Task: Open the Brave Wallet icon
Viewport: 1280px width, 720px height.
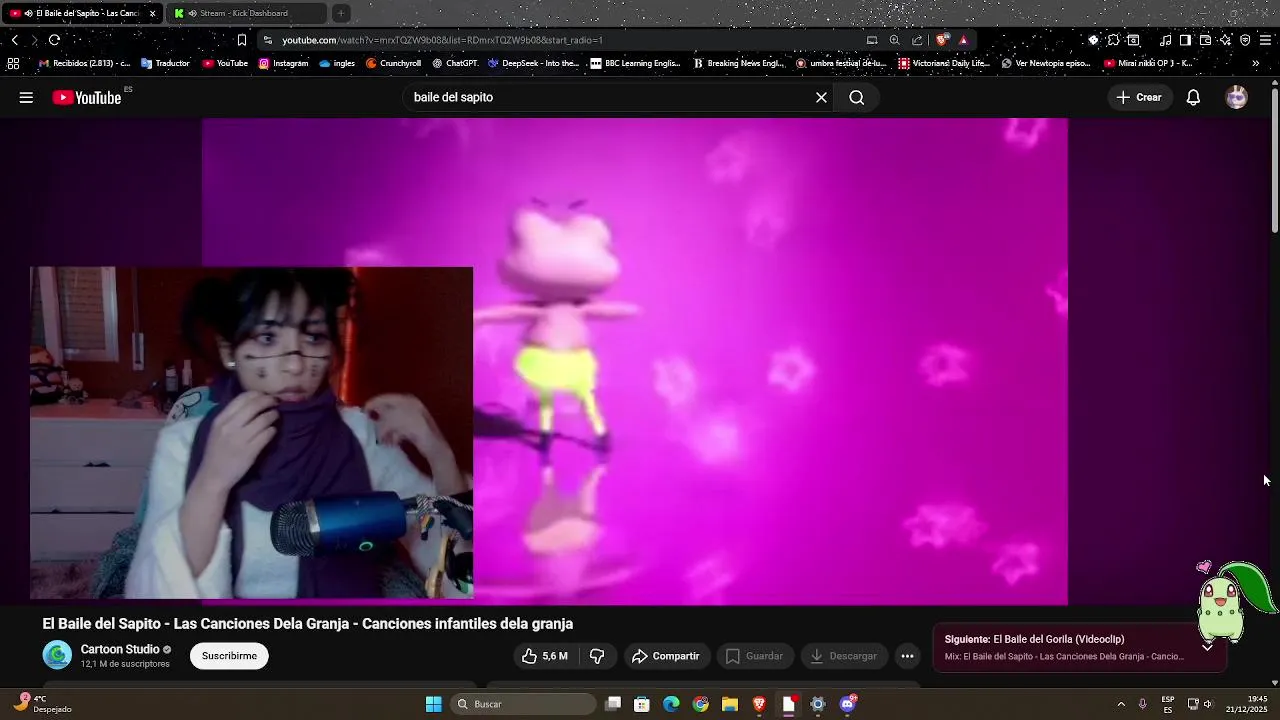Action: pyautogui.click(x=1205, y=40)
